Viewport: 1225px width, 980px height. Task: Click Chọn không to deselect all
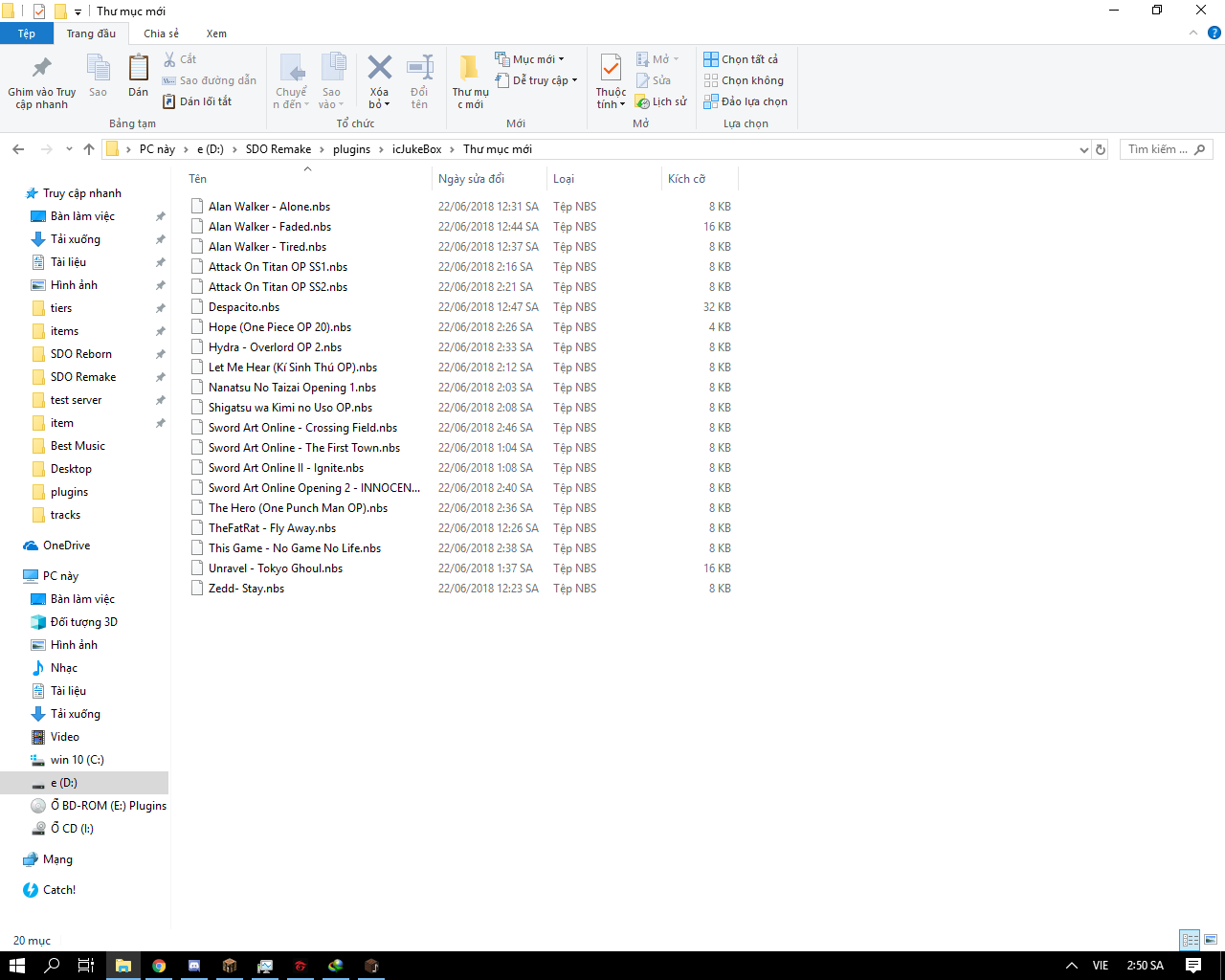(x=744, y=80)
